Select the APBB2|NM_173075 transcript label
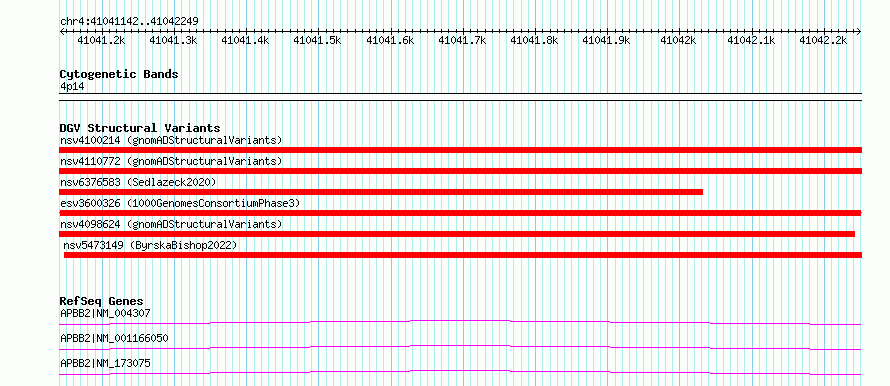 pyautogui.click(x=106, y=363)
